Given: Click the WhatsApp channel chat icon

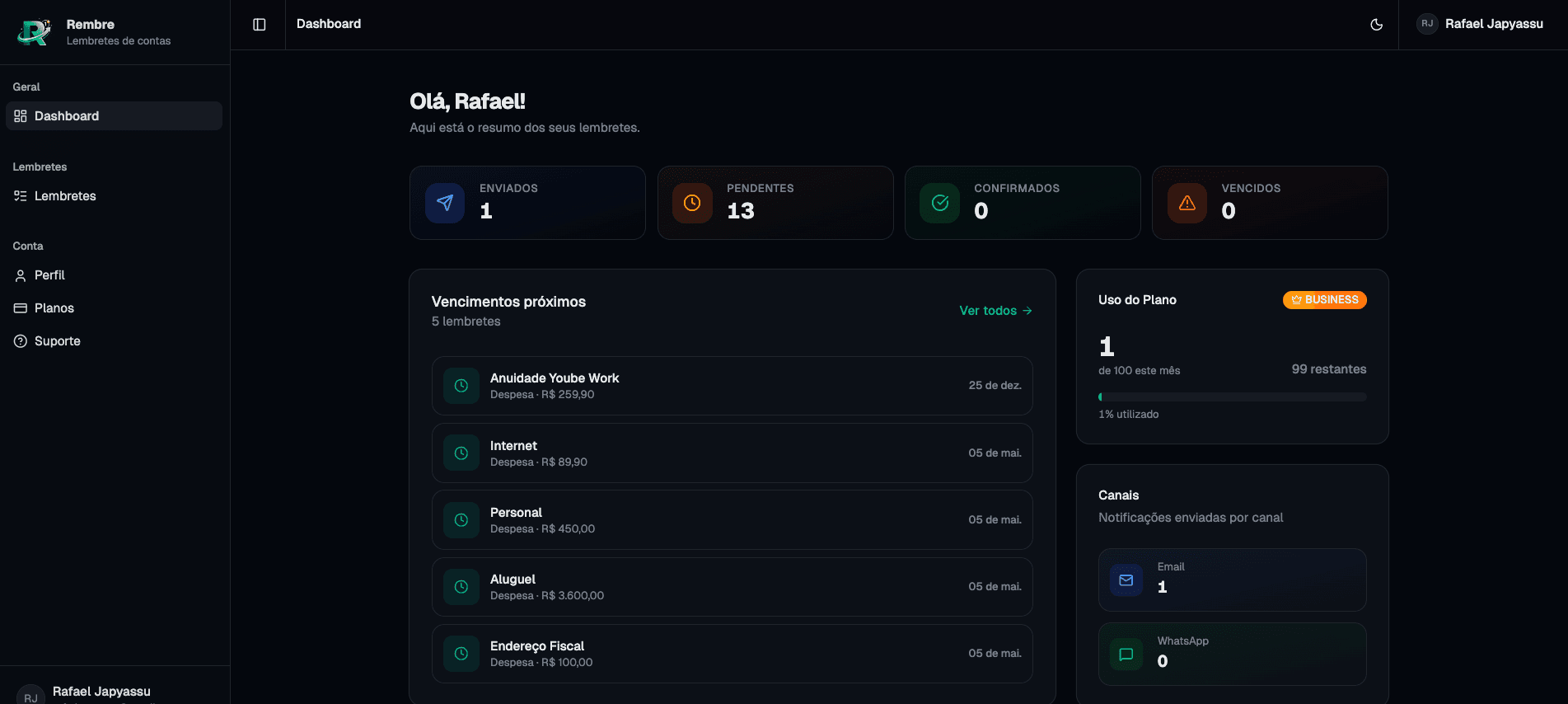Looking at the screenshot, I should [x=1126, y=655].
